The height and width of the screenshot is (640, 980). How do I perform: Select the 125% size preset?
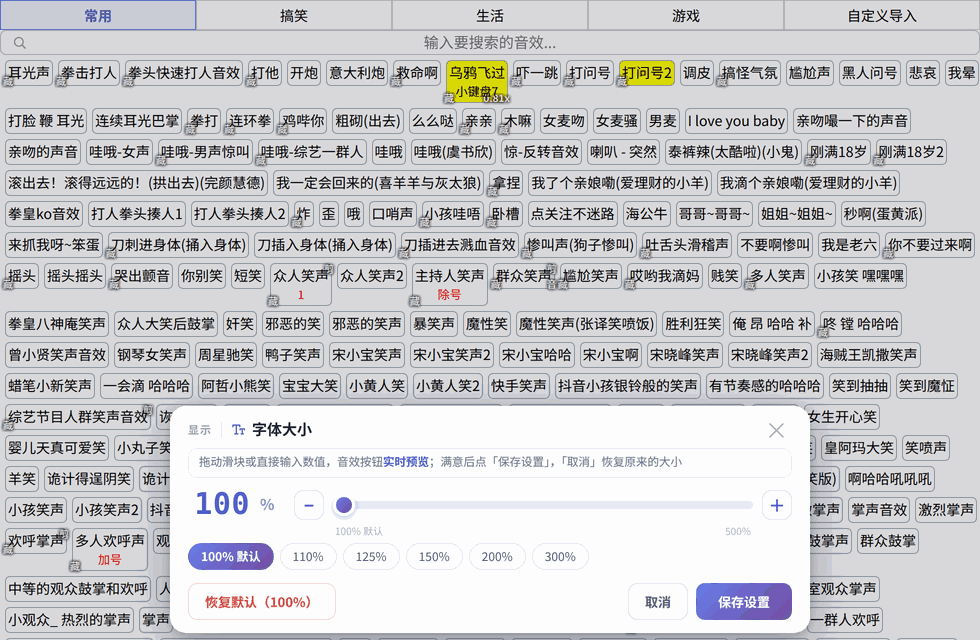click(x=371, y=556)
